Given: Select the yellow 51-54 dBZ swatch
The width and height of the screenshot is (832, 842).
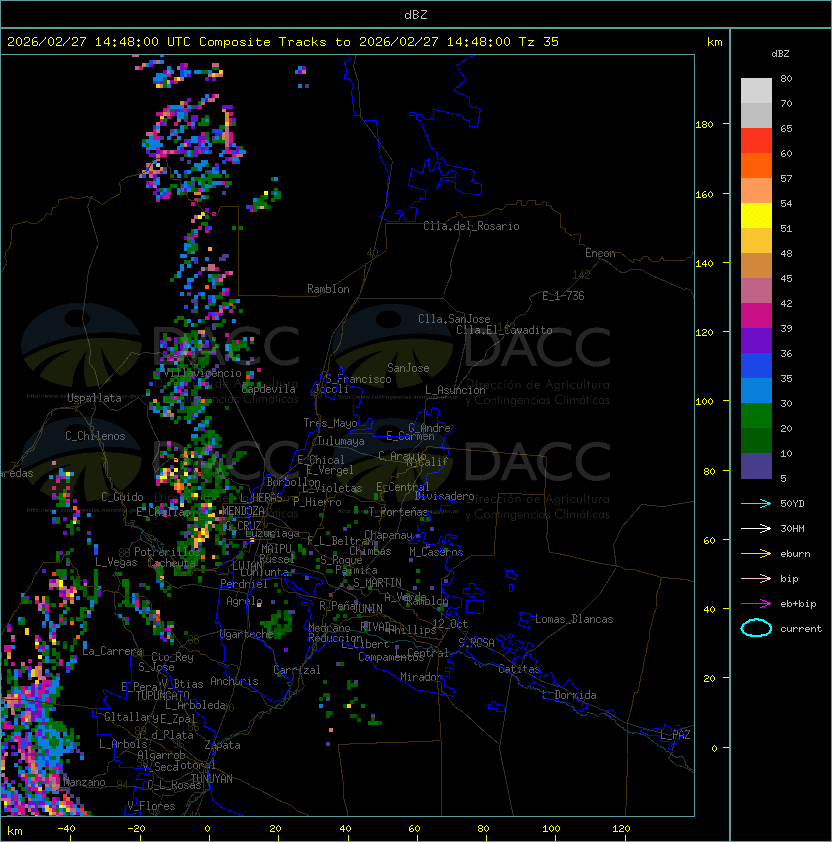Looking at the screenshot, I should 756,216.
